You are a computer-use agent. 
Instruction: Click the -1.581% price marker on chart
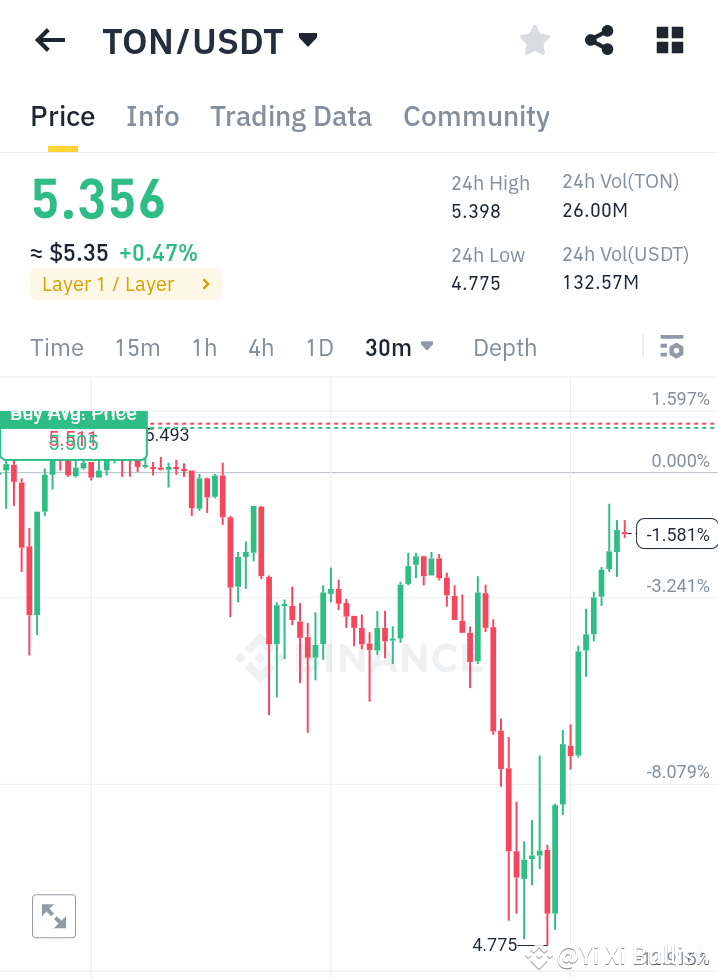coord(676,534)
